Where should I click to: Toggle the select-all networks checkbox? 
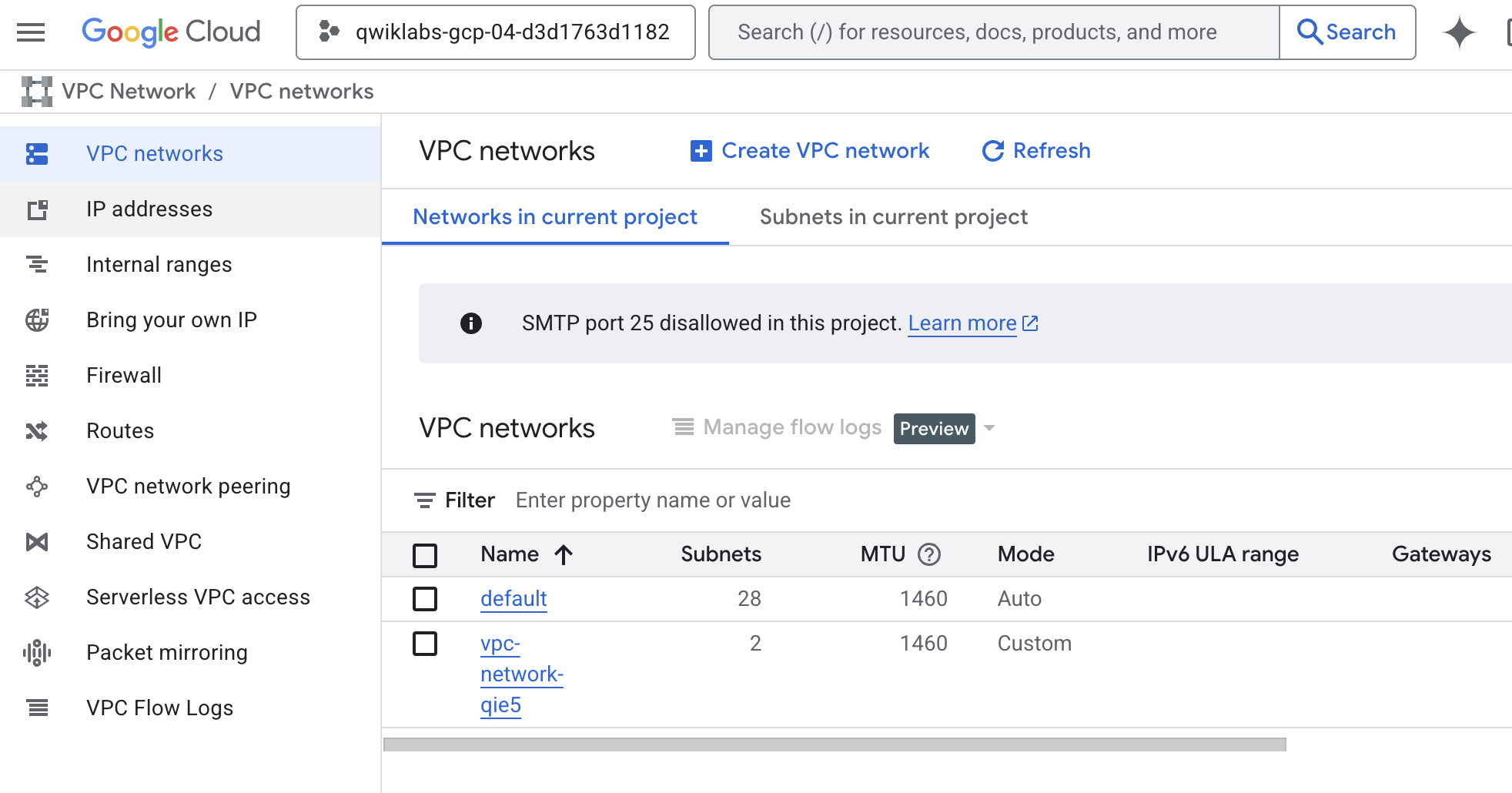point(425,555)
